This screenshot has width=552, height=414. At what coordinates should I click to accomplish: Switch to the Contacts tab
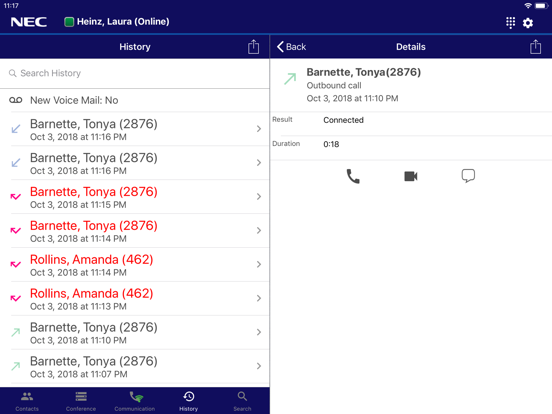coord(27,401)
